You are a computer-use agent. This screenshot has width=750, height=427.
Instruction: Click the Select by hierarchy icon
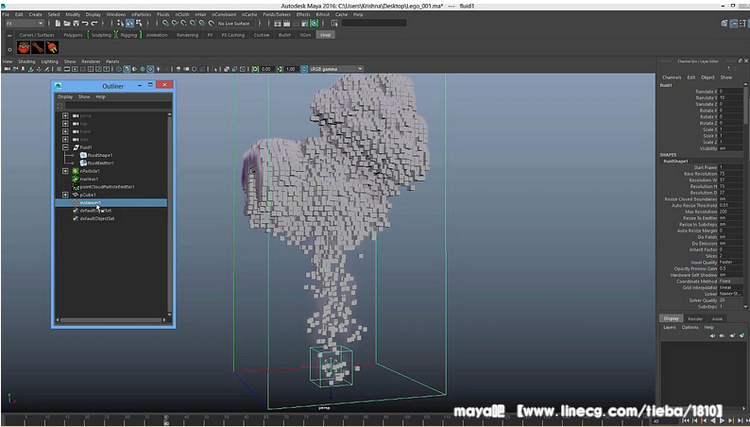(121, 23)
